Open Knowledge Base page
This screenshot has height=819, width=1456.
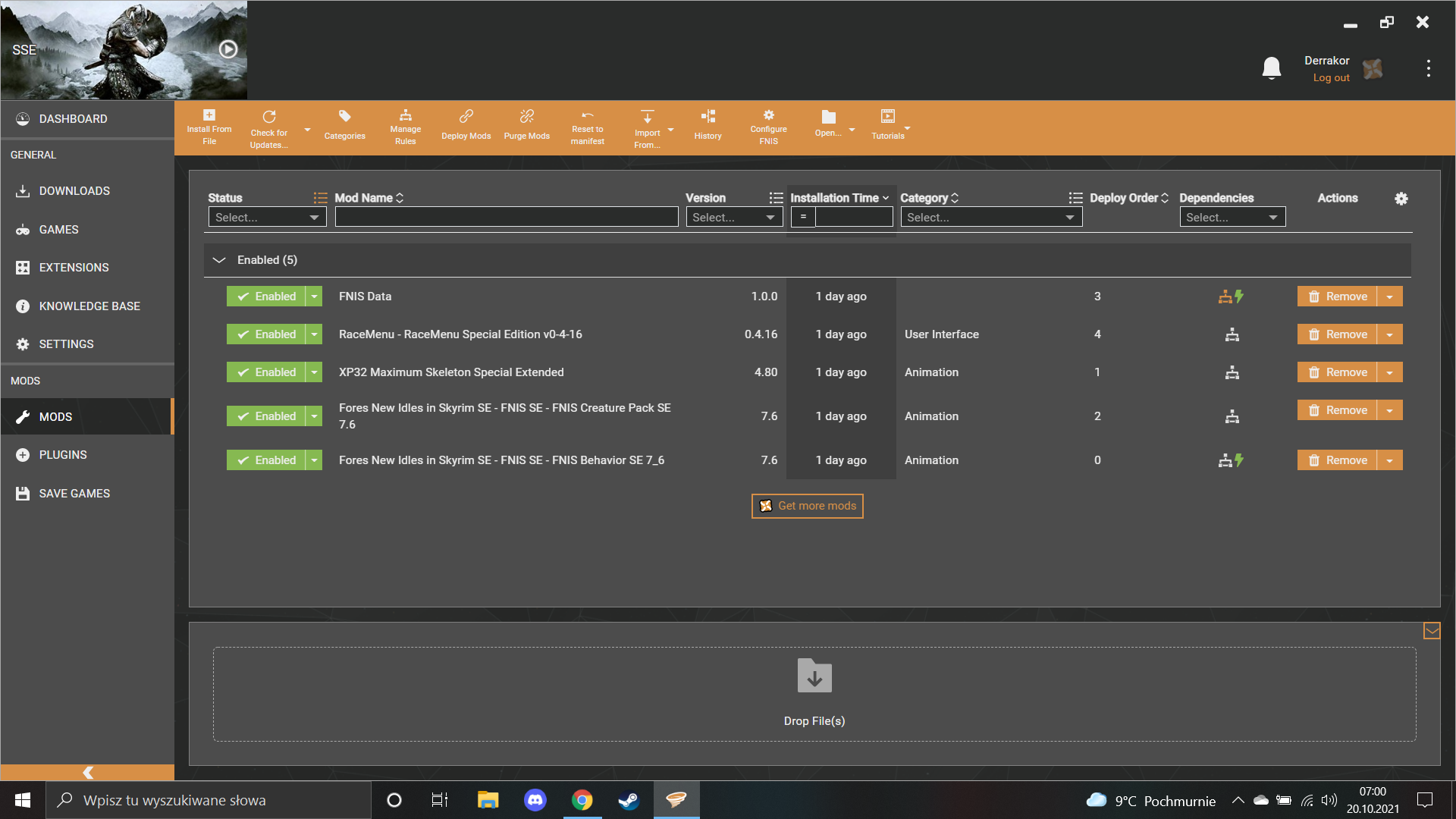tap(87, 306)
